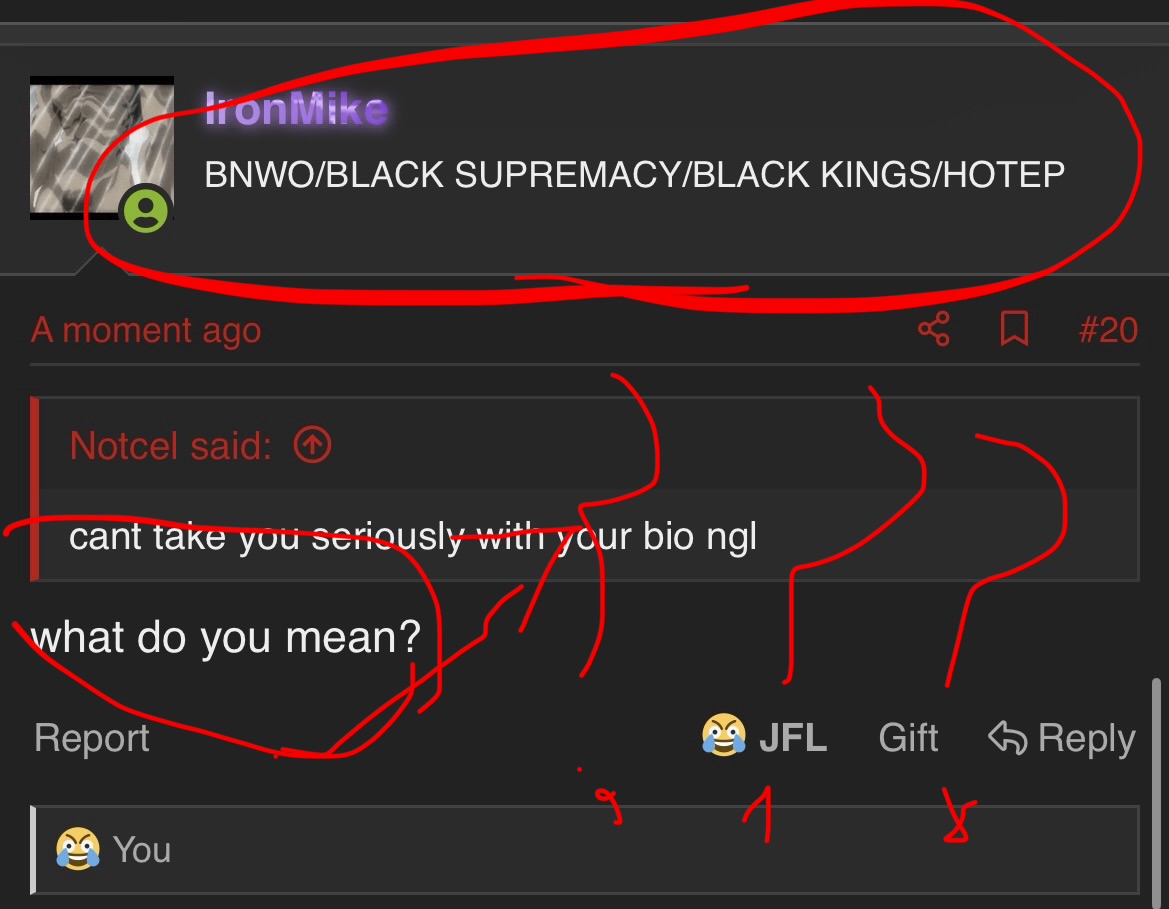Report this post
This screenshot has height=909, width=1169.
tap(92, 738)
